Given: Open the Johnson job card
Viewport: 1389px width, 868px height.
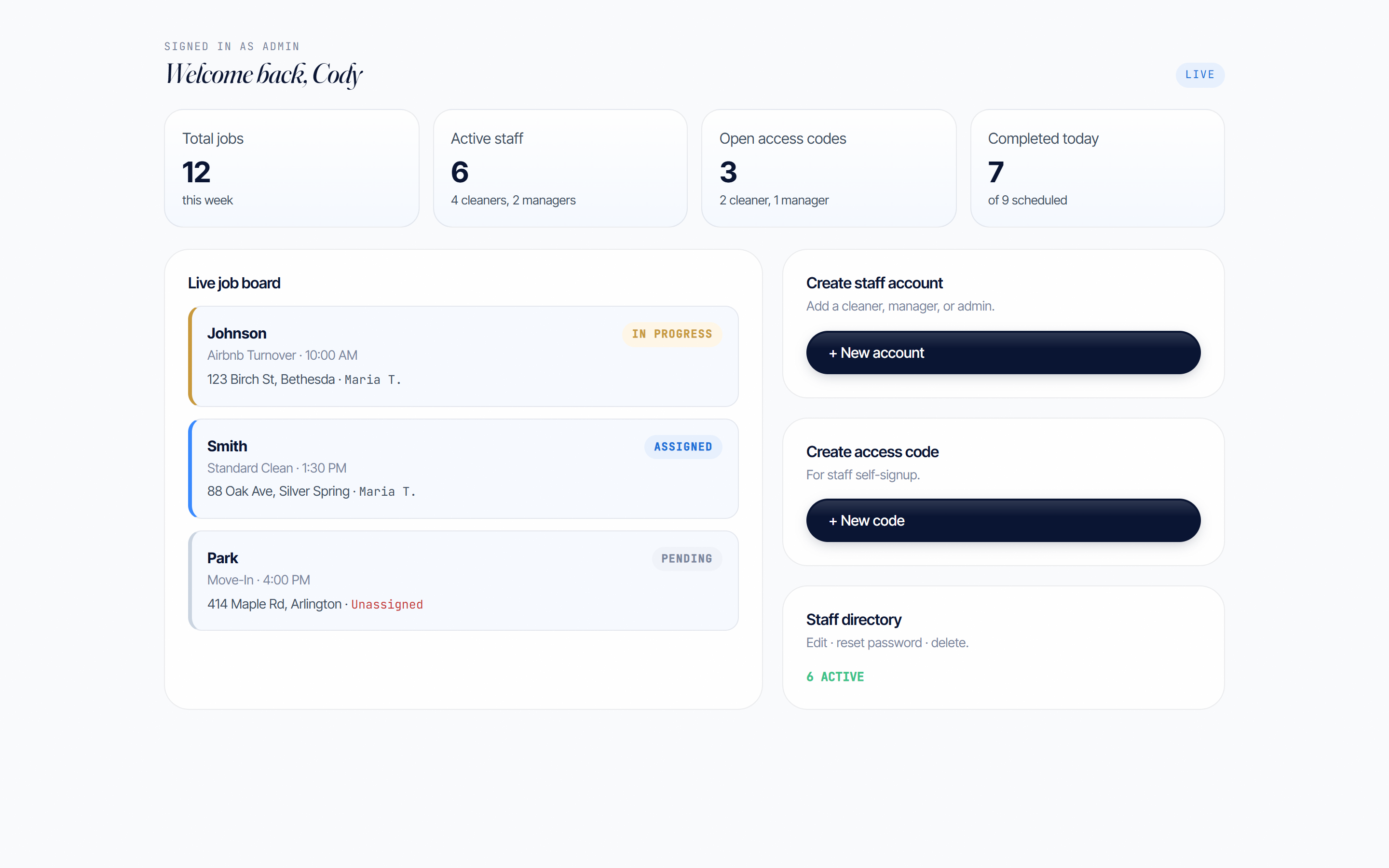Looking at the screenshot, I should pyautogui.click(x=463, y=356).
